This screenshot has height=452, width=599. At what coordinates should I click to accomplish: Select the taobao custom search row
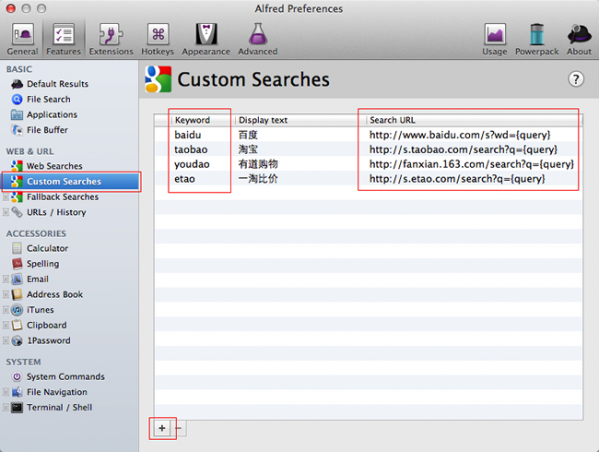(368, 149)
